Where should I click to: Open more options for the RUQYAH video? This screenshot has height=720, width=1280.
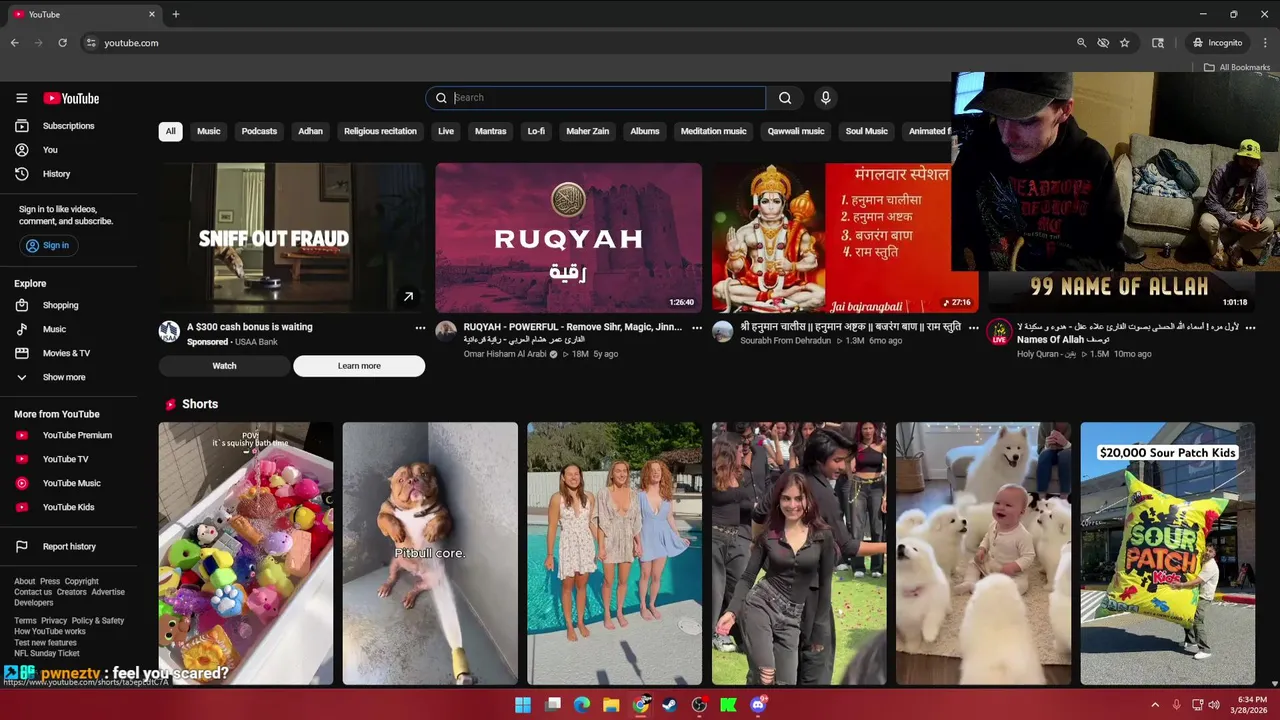tap(697, 328)
